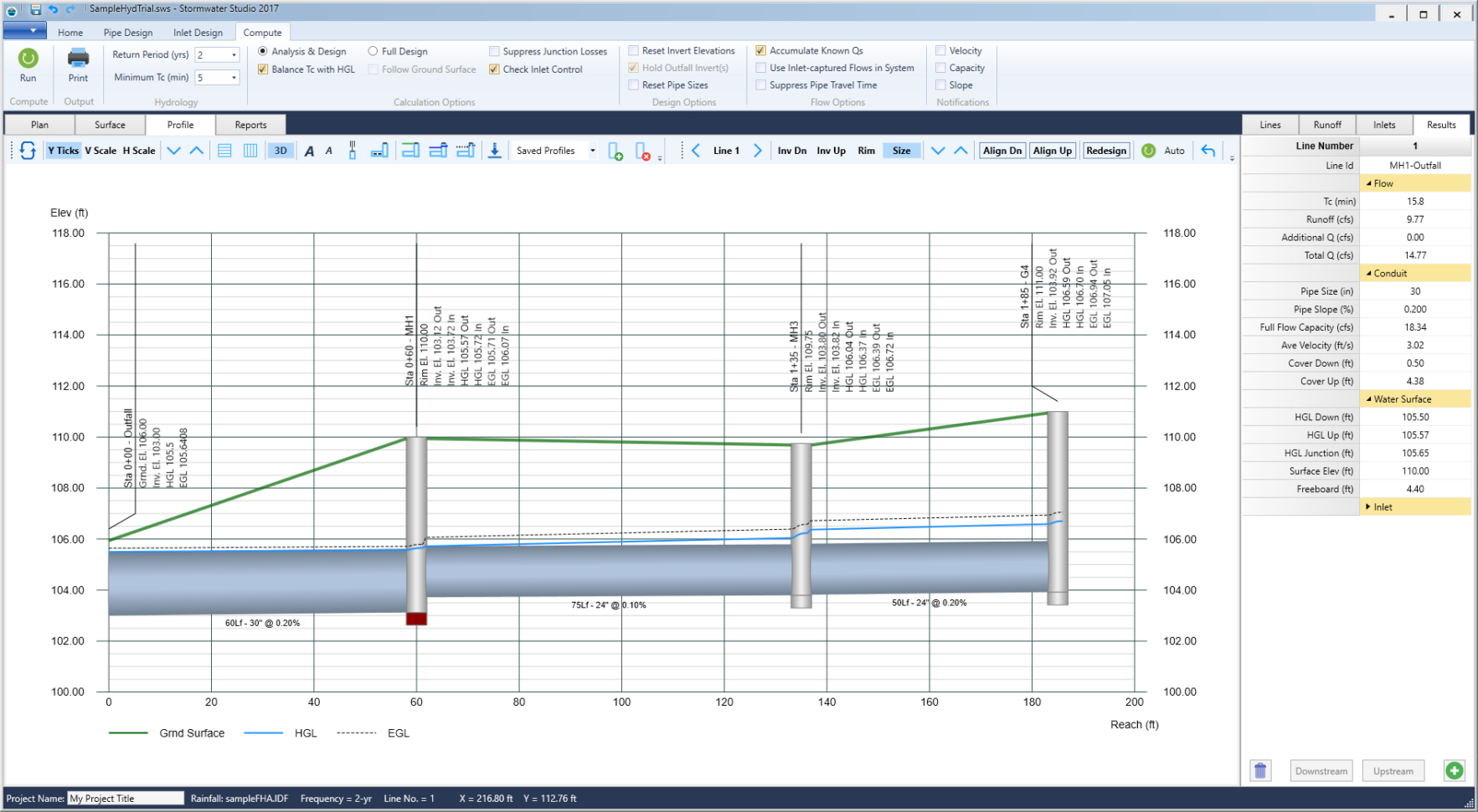
Task: Click the increase font size icon
Action: [x=310, y=151]
